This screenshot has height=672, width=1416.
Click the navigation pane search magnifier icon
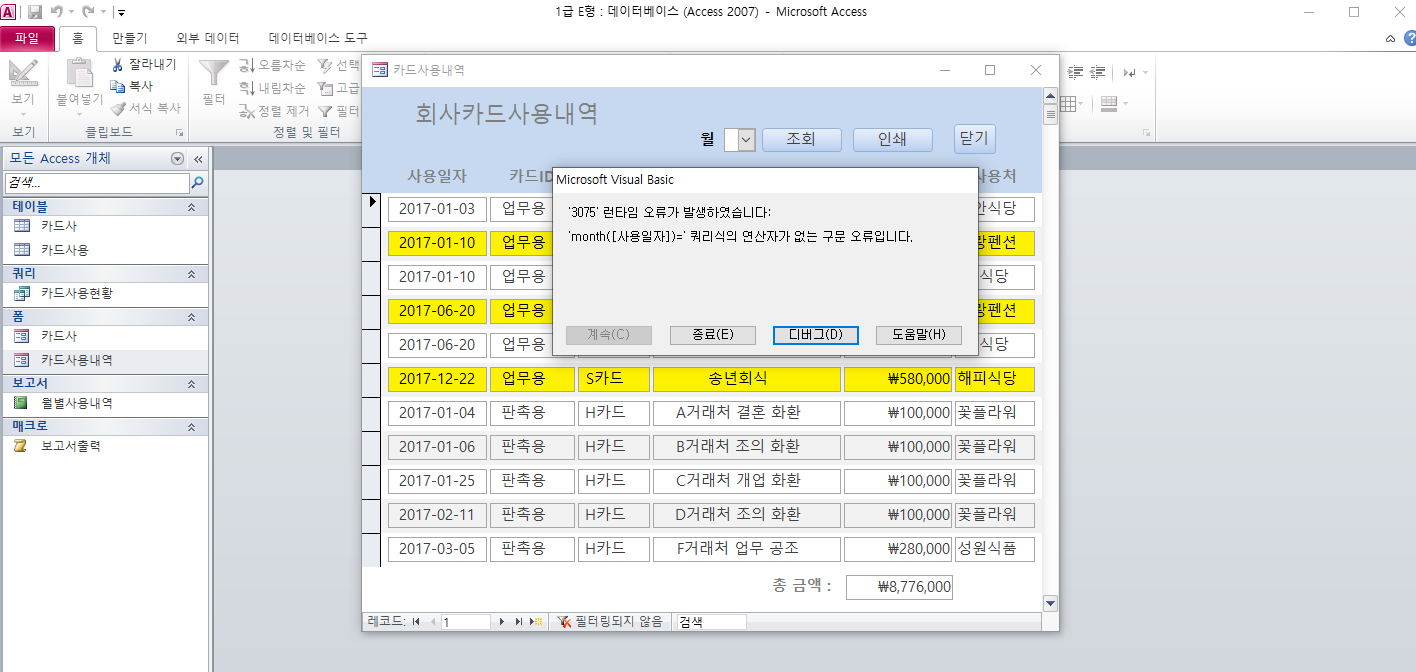pyautogui.click(x=198, y=183)
